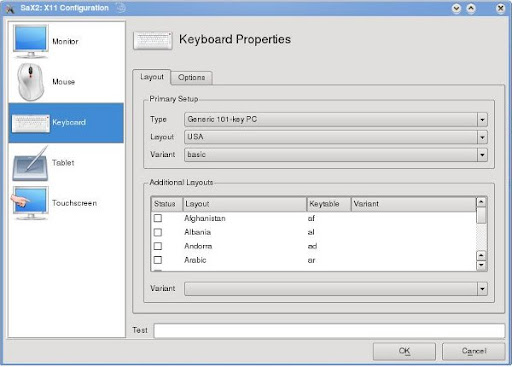The image size is (512, 367).
Task: Click the bottom scroll-down arrow of layouts list
Action: 481,265
